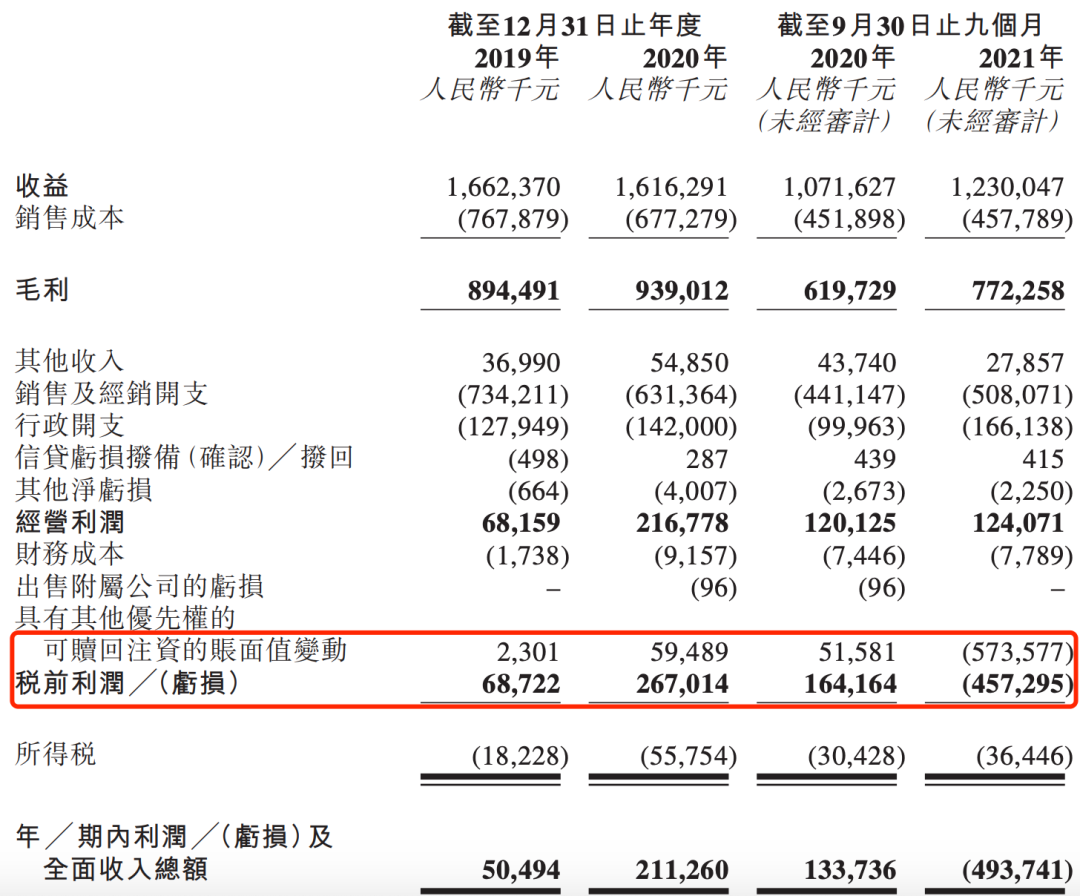
Task: Select the 經營利潤 value 216,778
Action: pos(671,523)
